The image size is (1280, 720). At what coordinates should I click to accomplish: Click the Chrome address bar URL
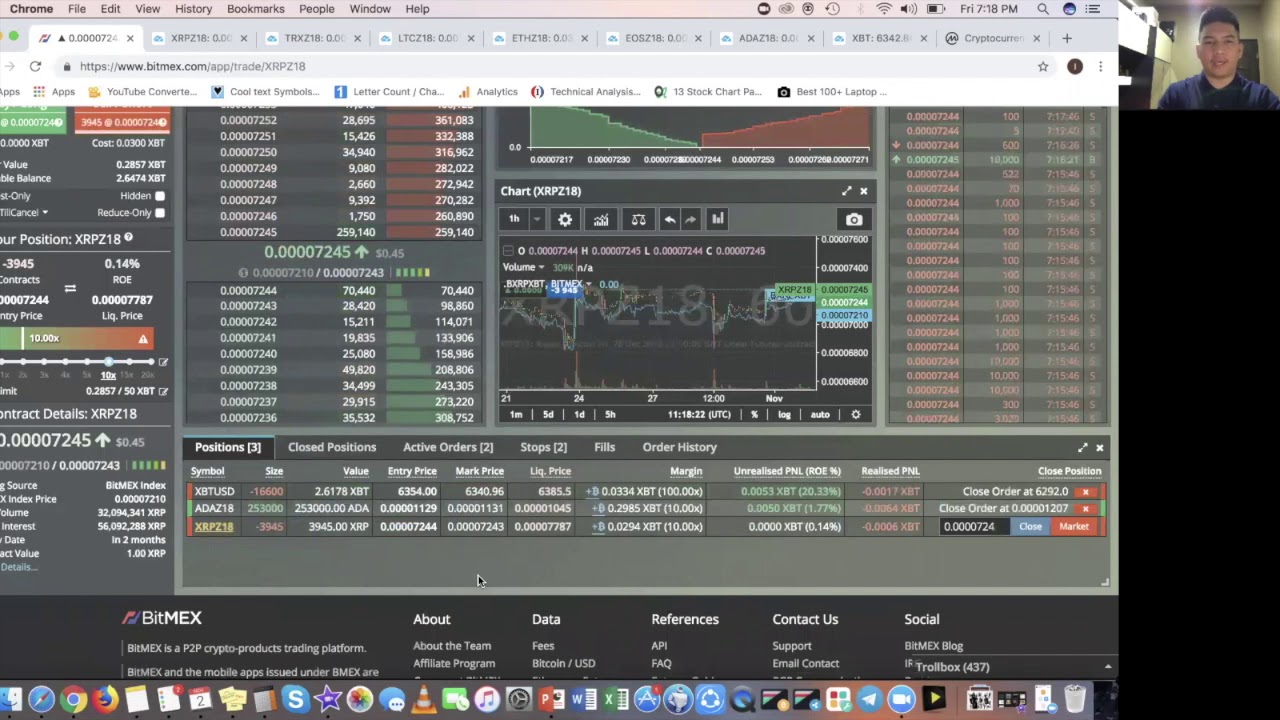(x=192, y=66)
